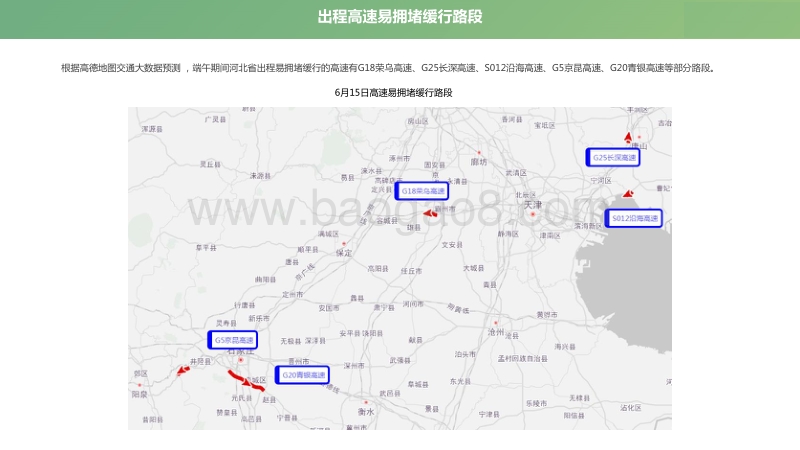Click the 灵丘县 label on map
Screen dimensions: 800x450
coord(210,164)
